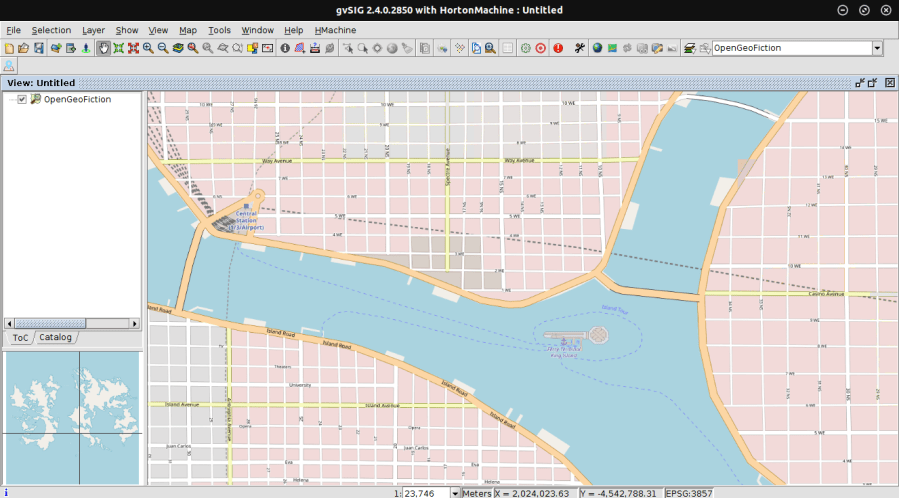Click the Zoom Out magnifier tool
This screenshot has width=899, height=498.
pyautogui.click(x=162, y=48)
